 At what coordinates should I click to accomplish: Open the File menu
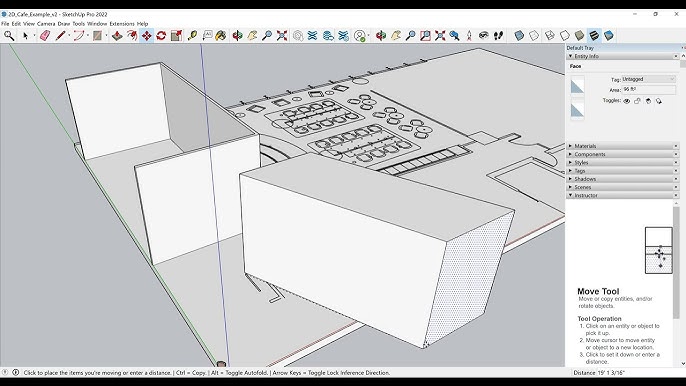[x=5, y=24]
